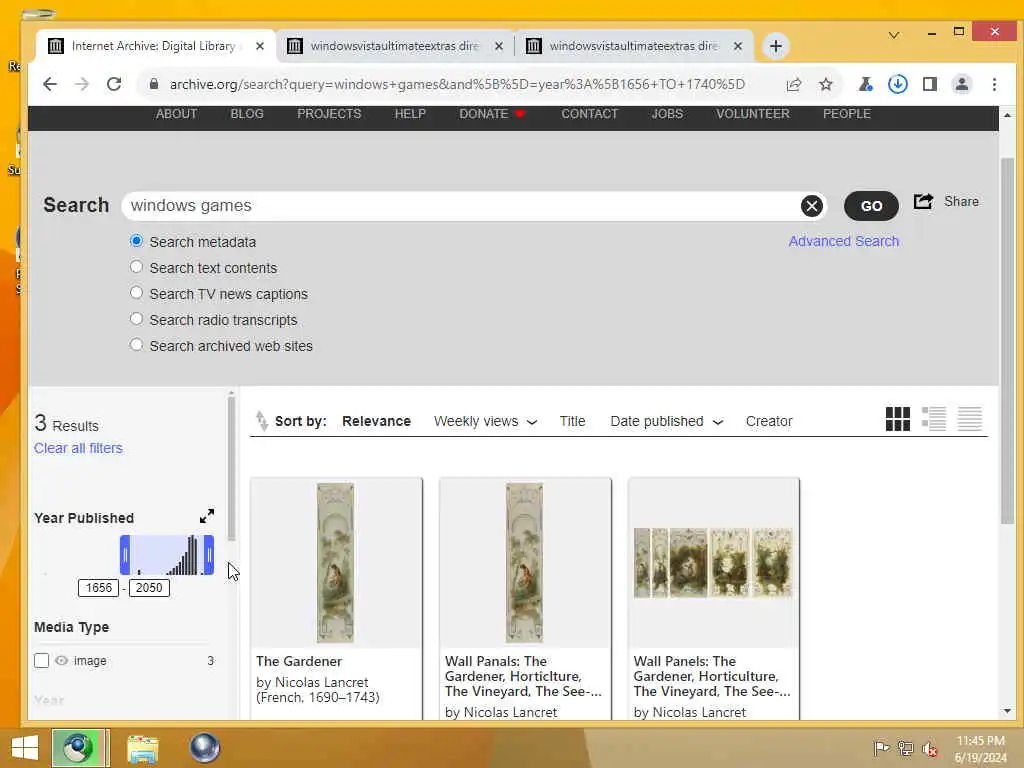
Task: Clear the windows games search text
Action: click(812, 206)
